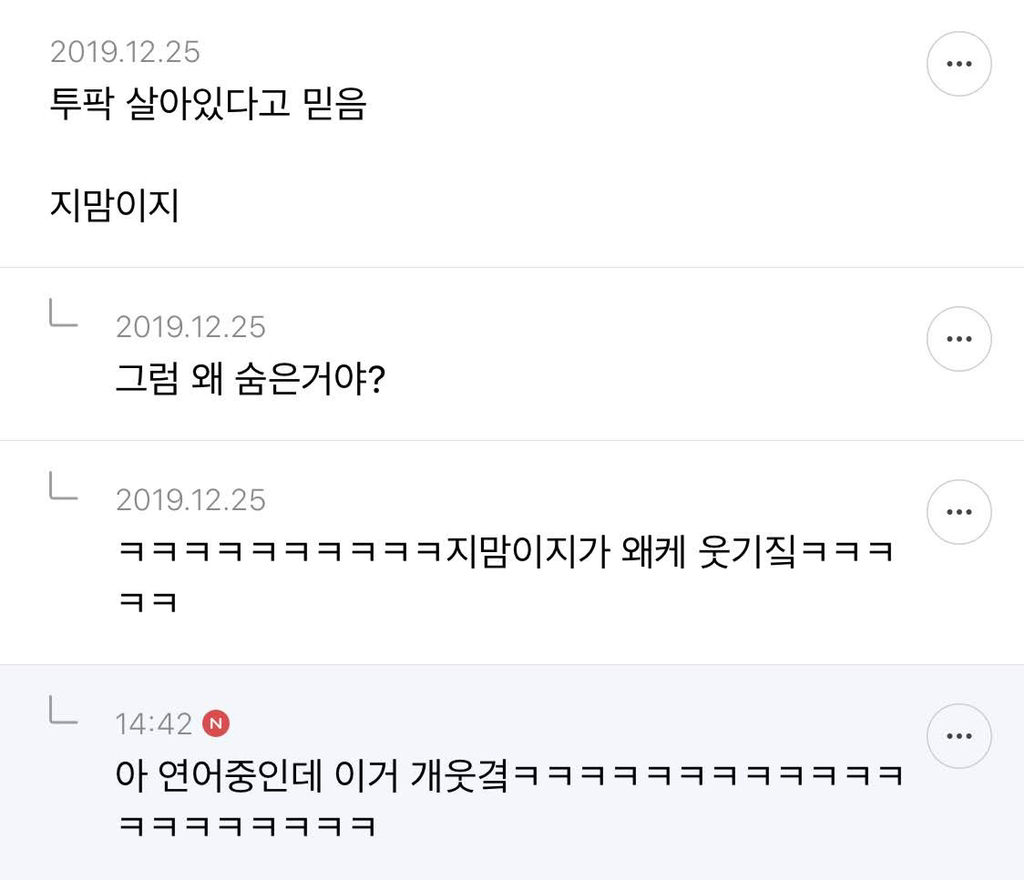Click reply arrow beside 지맘이지가 왜케 웃기질 reply
1024x880 pixels.
64,487
